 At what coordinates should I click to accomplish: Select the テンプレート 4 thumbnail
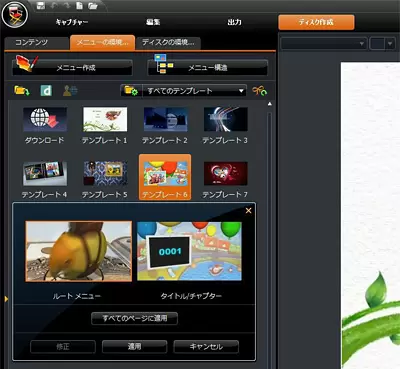(x=45, y=173)
